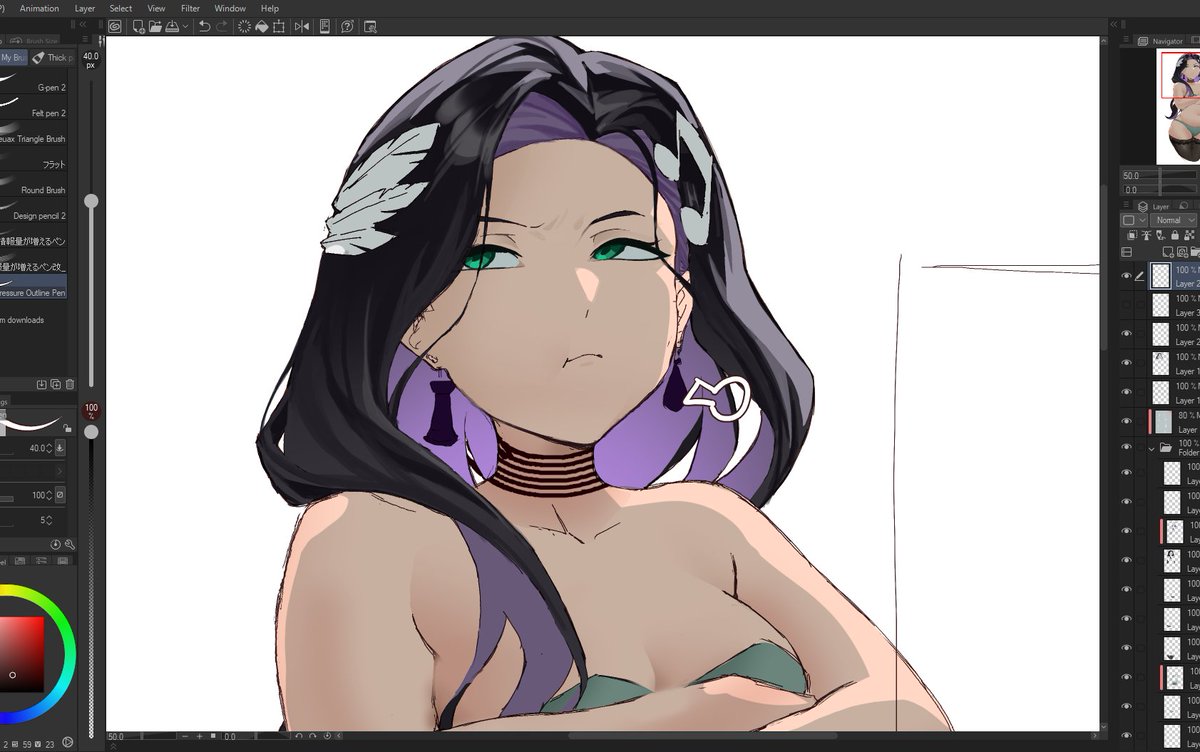The image size is (1200, 752).
Task: Click the vertical brush size slider handle
Action: point(91,201)
